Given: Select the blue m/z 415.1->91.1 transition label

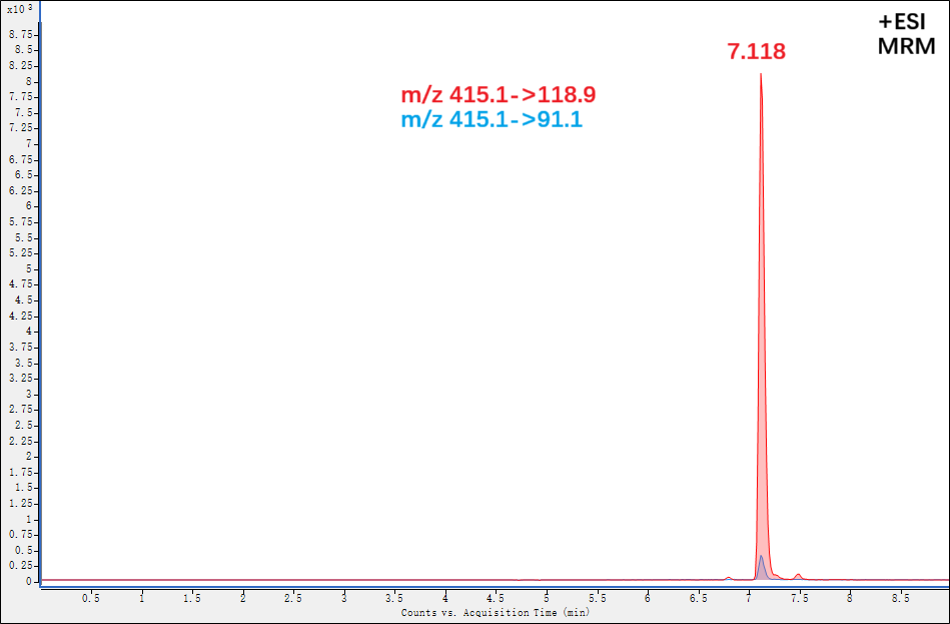Looking at the screenshot, I should click(x=491, y=120).
